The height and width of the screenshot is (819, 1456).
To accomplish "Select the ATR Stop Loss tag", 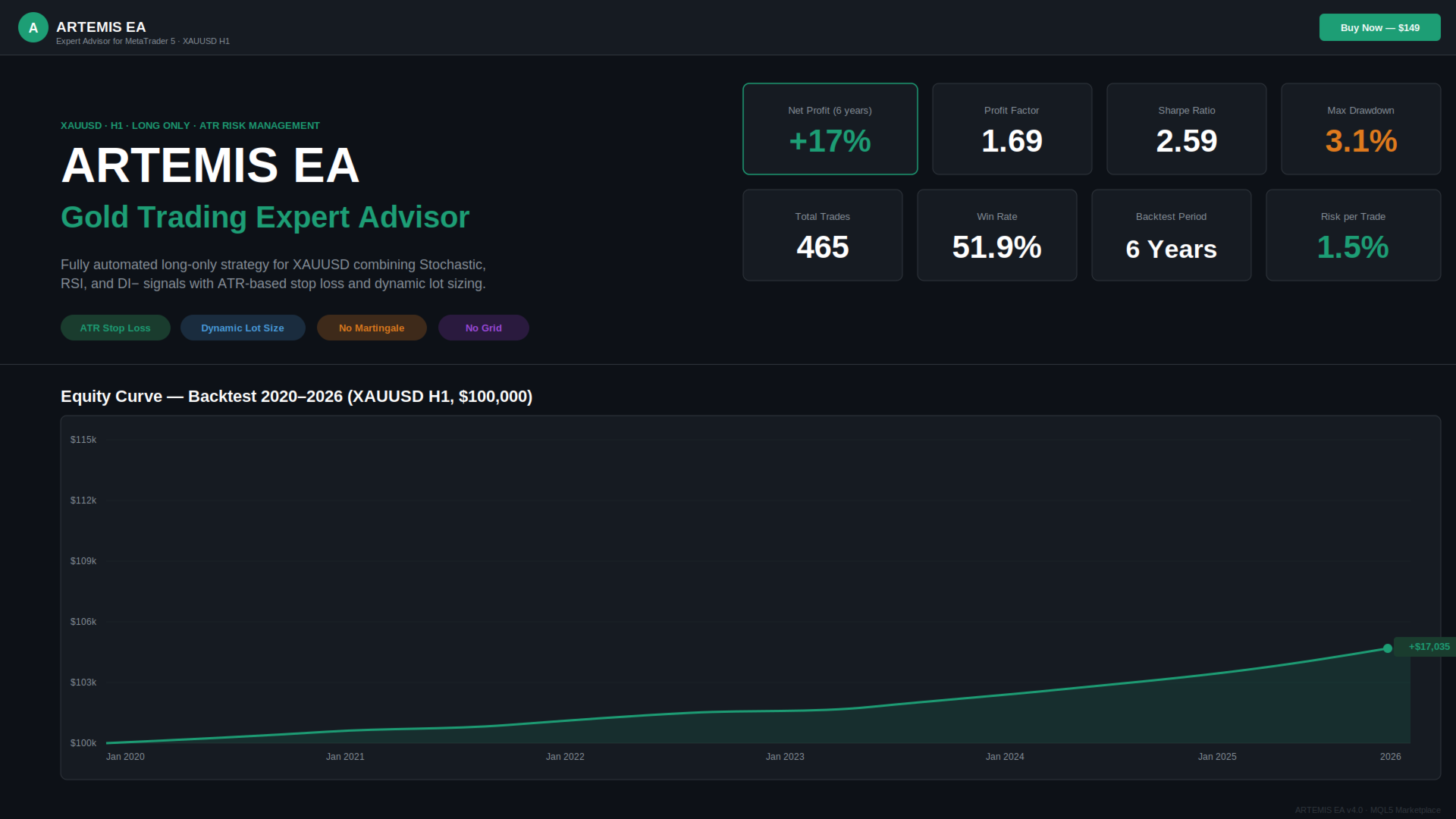I will tap(115, 328).
